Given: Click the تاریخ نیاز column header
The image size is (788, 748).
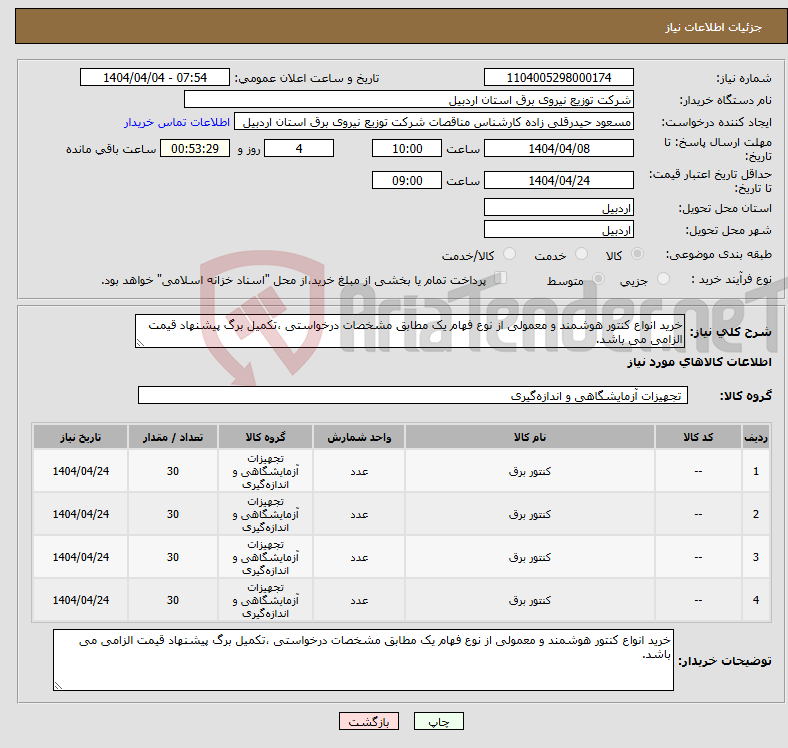Looking at the screenshot, I should 80,437.
